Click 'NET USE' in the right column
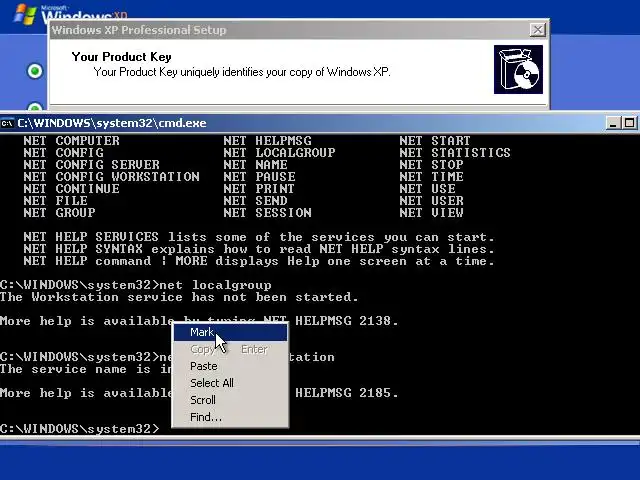 (x=427, y=189)
